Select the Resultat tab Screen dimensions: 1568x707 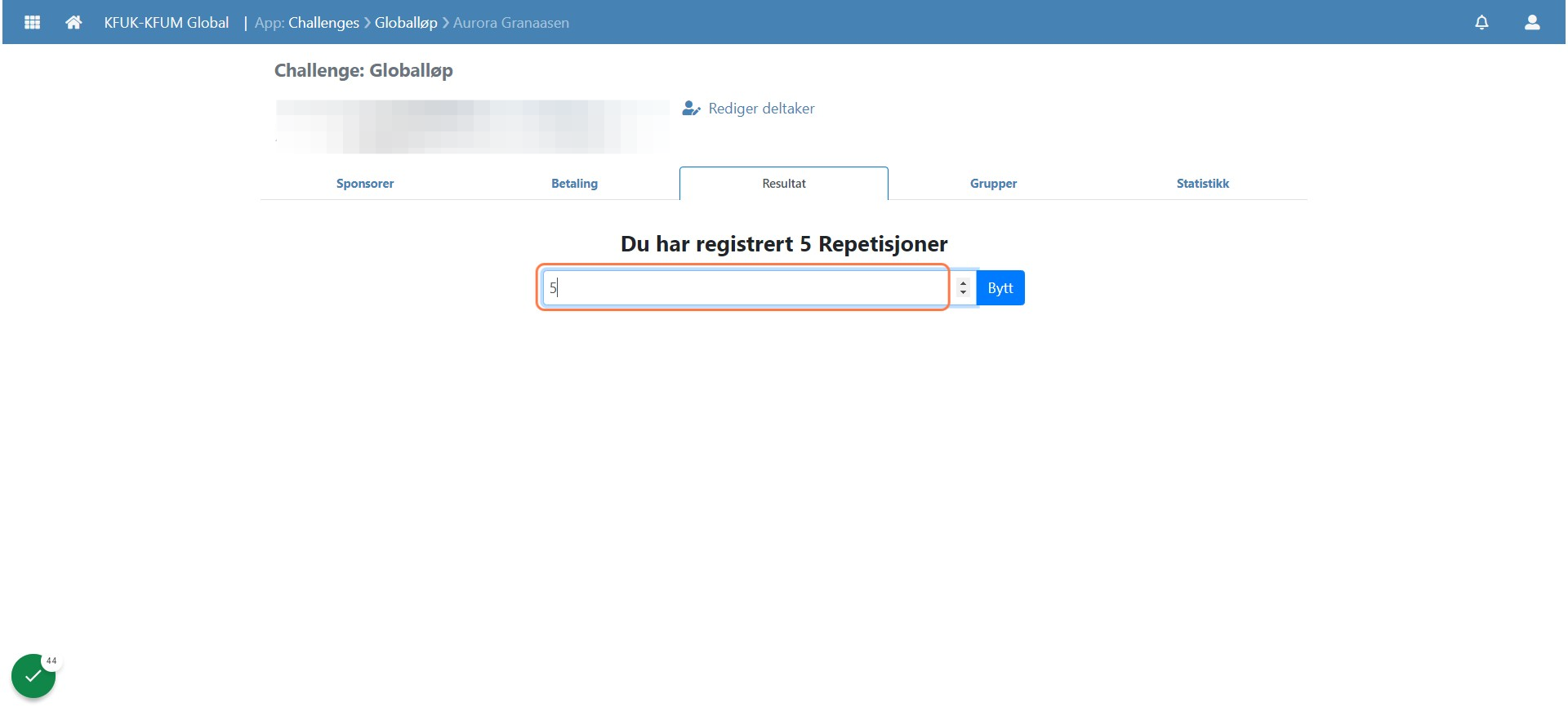pyautogui.click(x=784, y=184)
